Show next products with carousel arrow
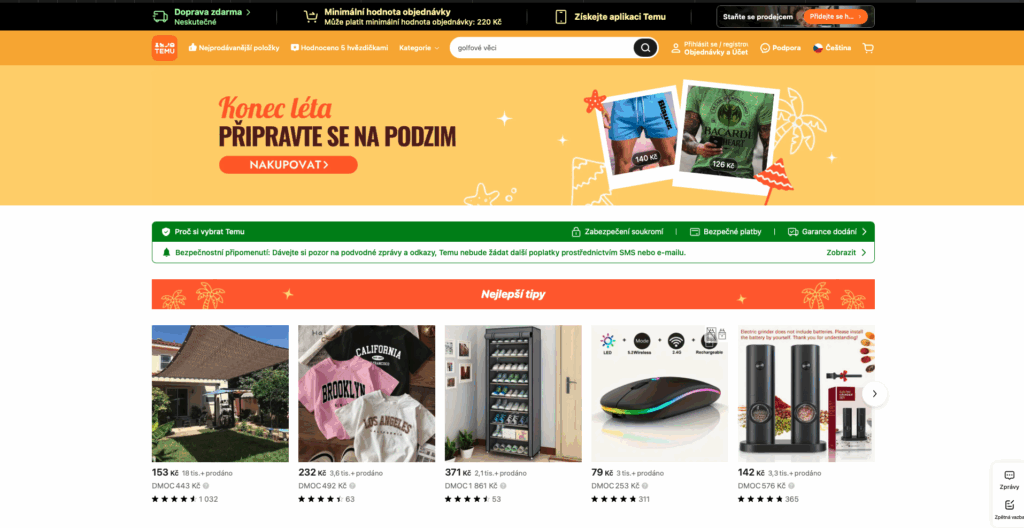The image size is (1024, 528). pos(874,394)
